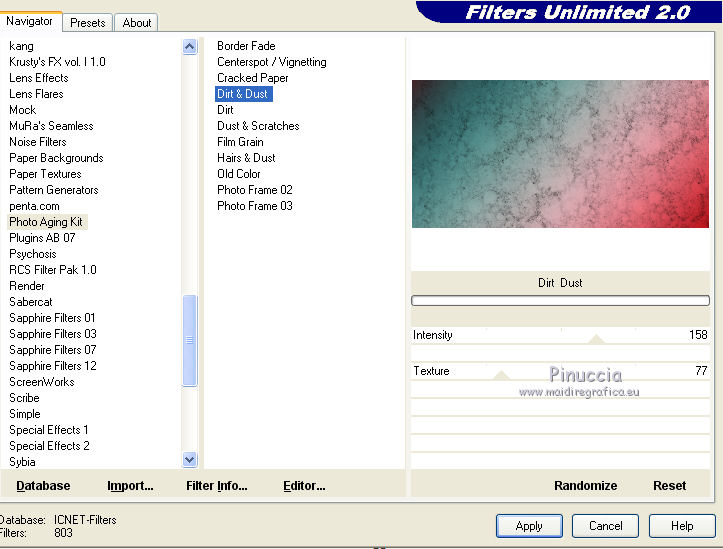This screenshot has height=549, width=723.
Task: Select Sapphire Filters 07 category
Action: pos(53,350)
